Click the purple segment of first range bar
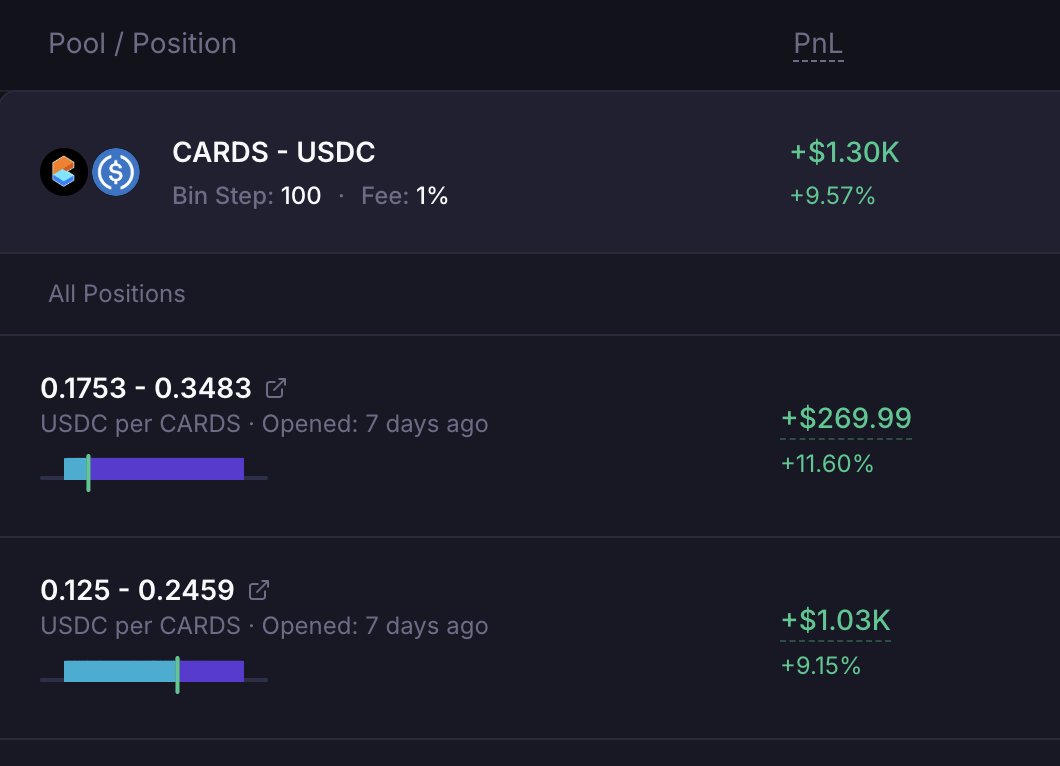This screenshot has height=766, width=1060. point(167,469)
